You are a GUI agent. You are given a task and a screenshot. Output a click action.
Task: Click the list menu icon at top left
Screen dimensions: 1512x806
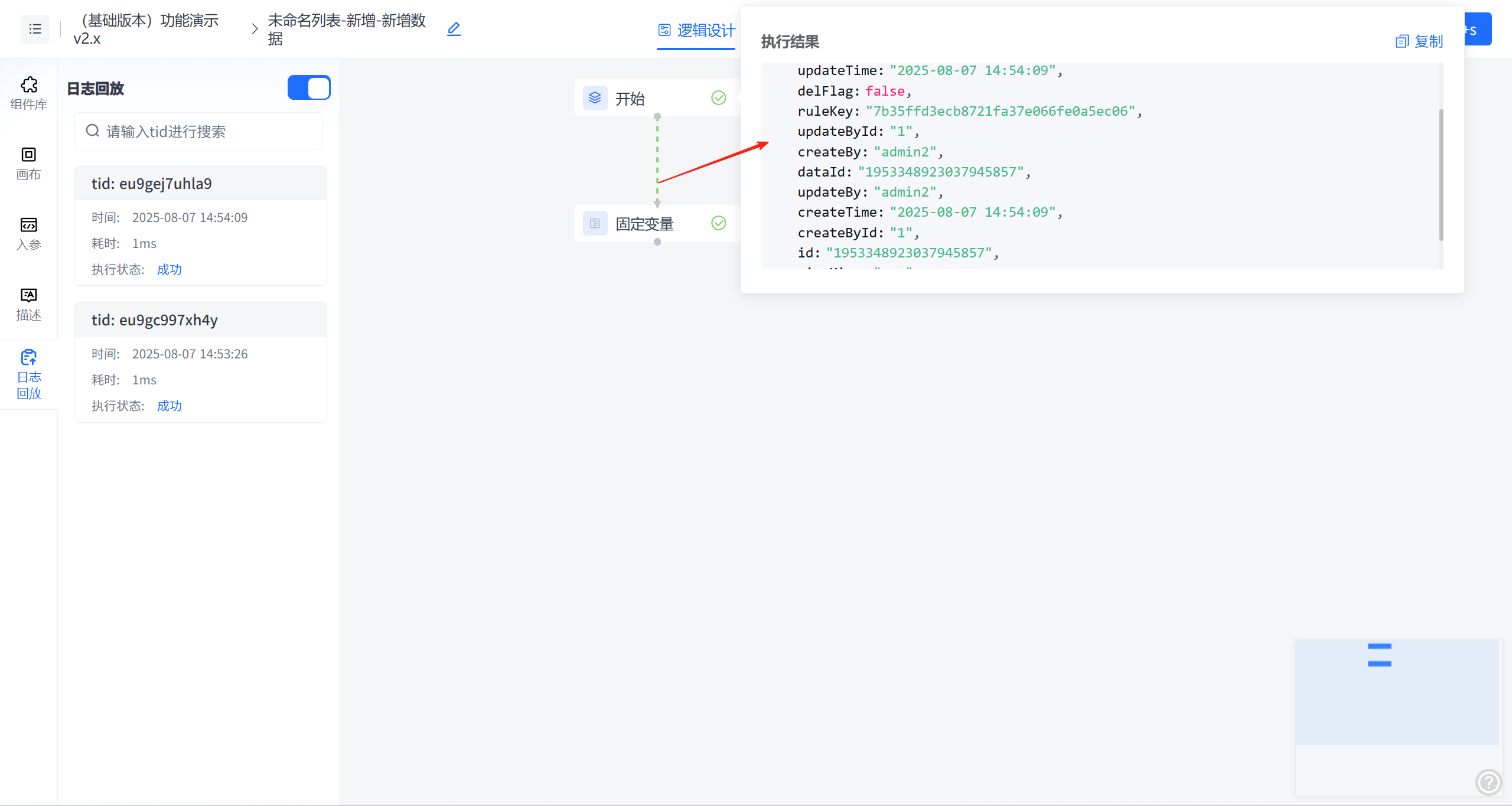[x=35, y=29]
